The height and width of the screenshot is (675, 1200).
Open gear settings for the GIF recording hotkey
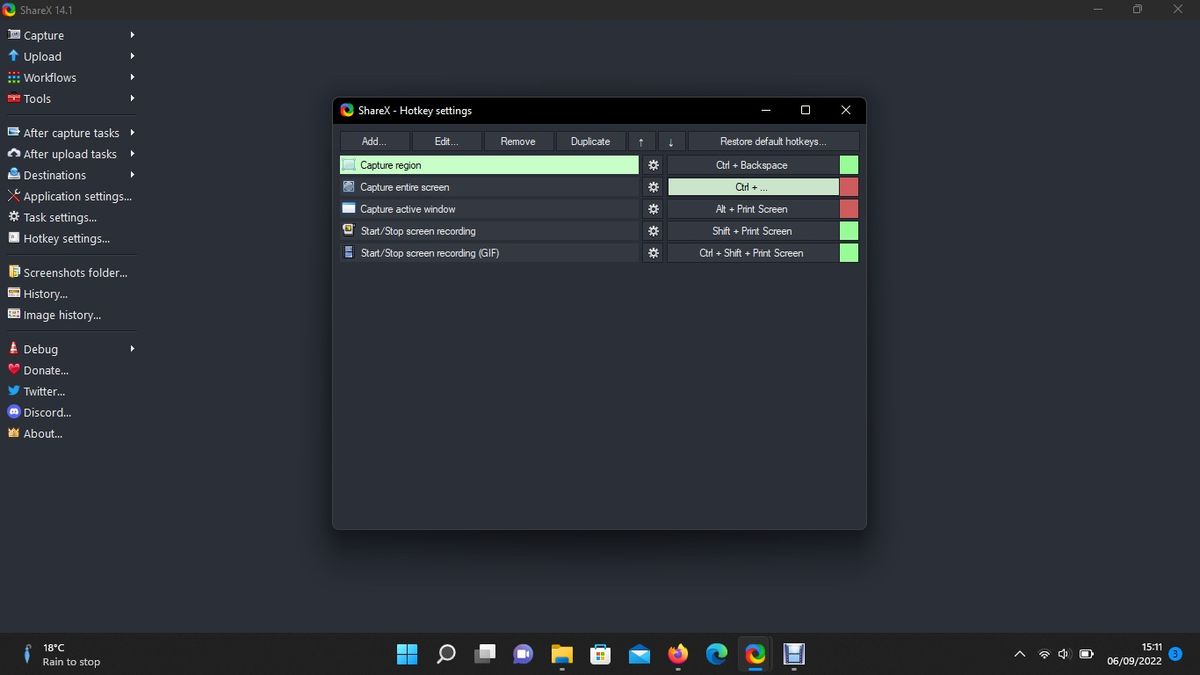click(x=652, y=252)
